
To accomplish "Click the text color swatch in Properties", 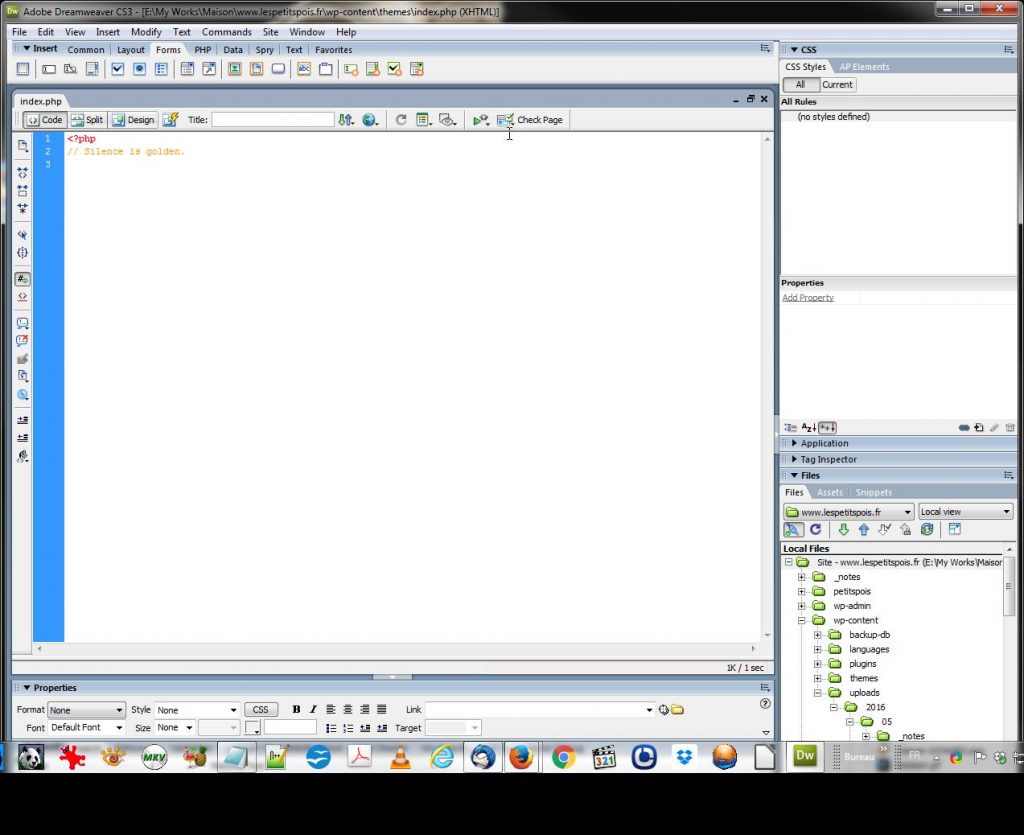I will click(x=252, y=728).
